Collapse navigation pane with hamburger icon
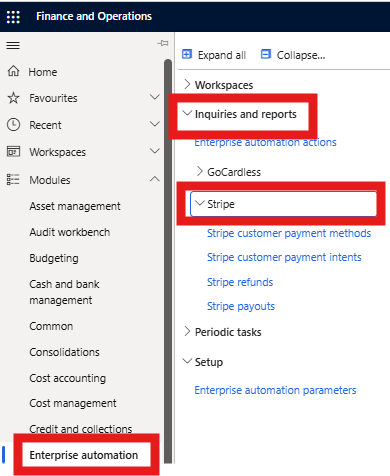 click(x=13, y=45)
